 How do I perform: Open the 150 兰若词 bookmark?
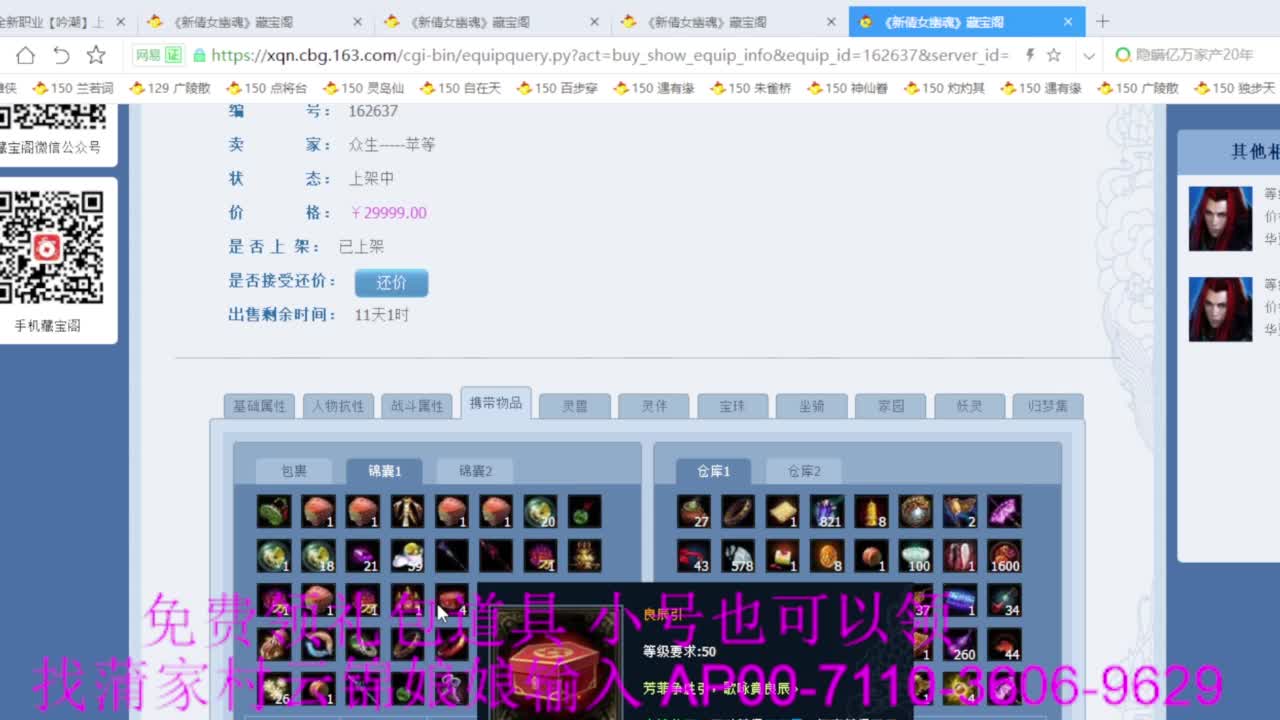coord(73,88)
